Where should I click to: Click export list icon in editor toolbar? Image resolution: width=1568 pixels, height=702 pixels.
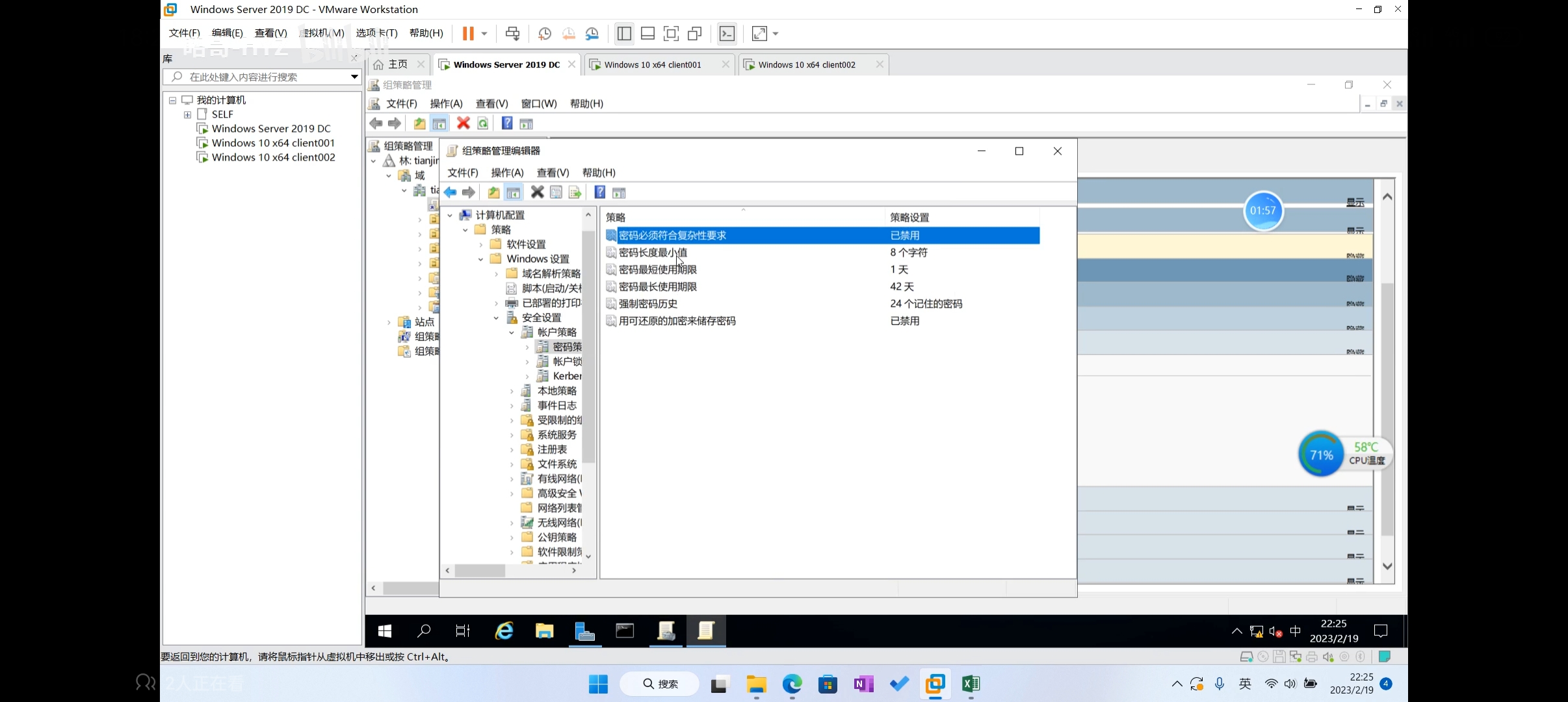click(x=575, y=192)
